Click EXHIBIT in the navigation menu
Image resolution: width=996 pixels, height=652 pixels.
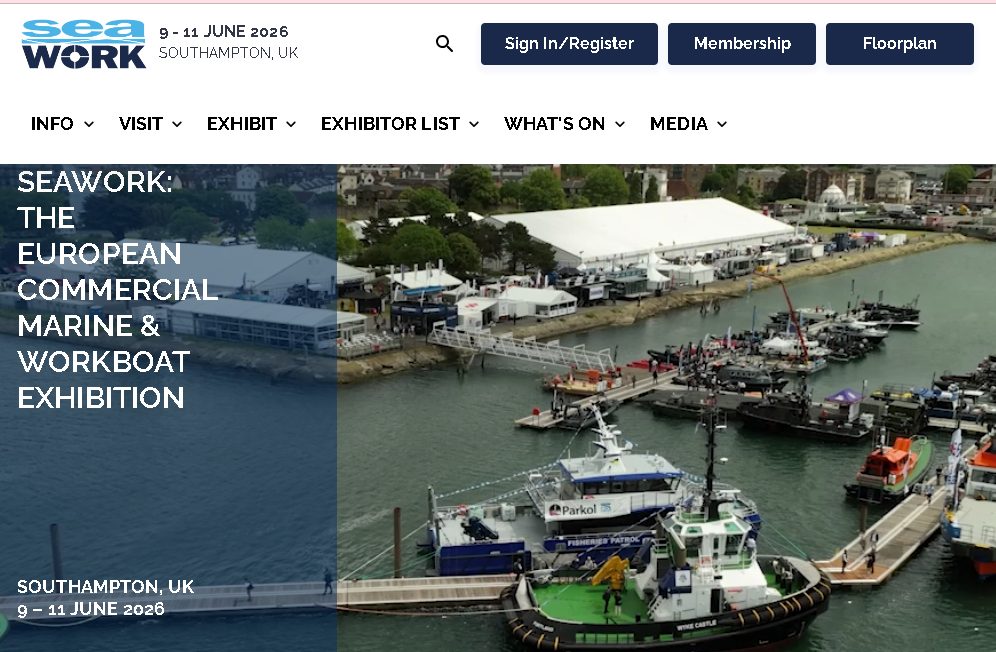pyautogui.click(x=239, y=124)
